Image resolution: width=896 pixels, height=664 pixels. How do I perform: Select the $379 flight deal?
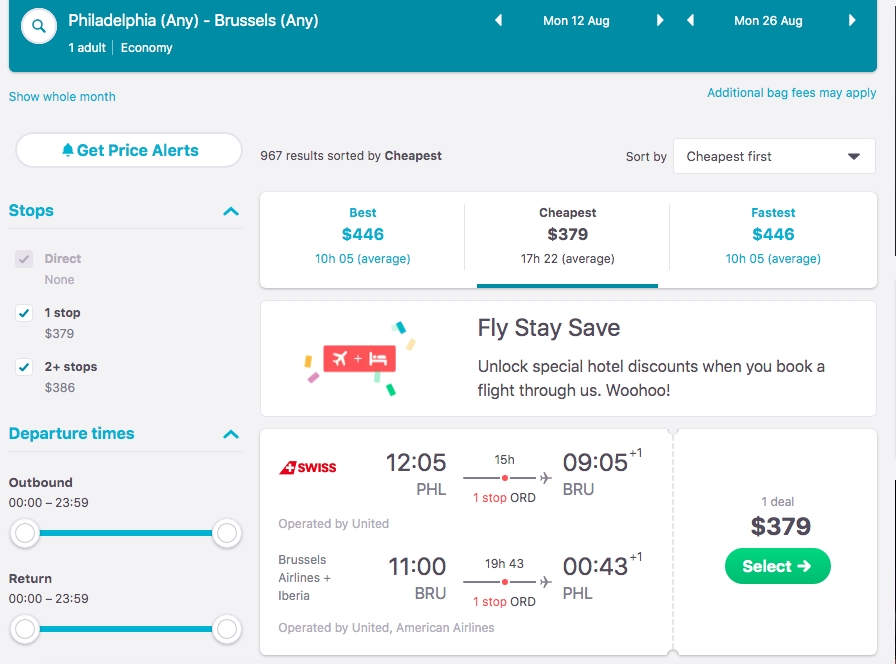coord(778,566)
